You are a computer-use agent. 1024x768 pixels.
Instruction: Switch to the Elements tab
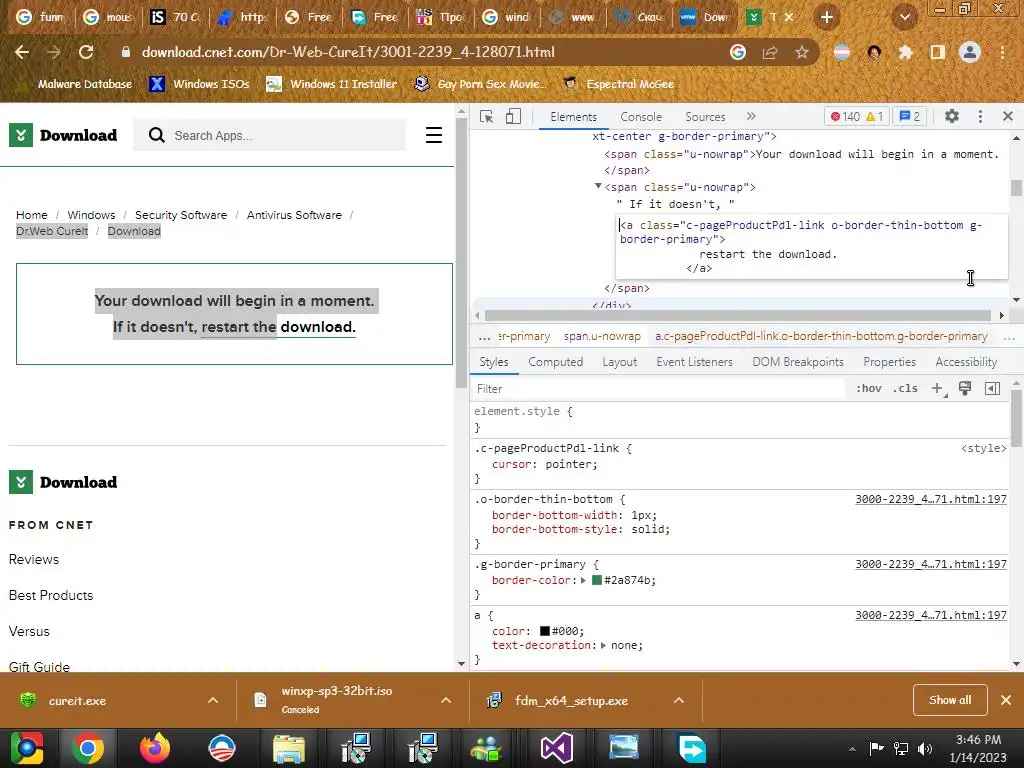[x=573, y=117]
